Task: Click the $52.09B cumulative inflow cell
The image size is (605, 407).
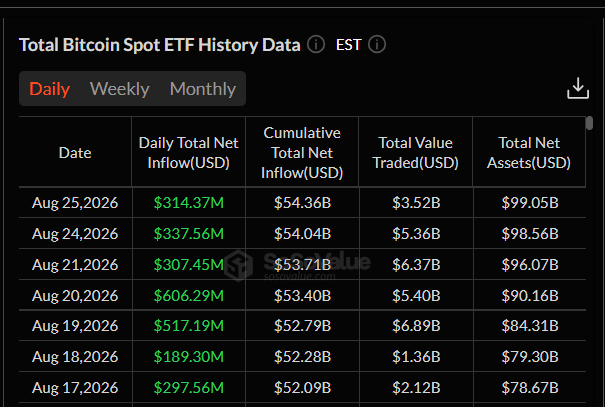Action: 302,387
